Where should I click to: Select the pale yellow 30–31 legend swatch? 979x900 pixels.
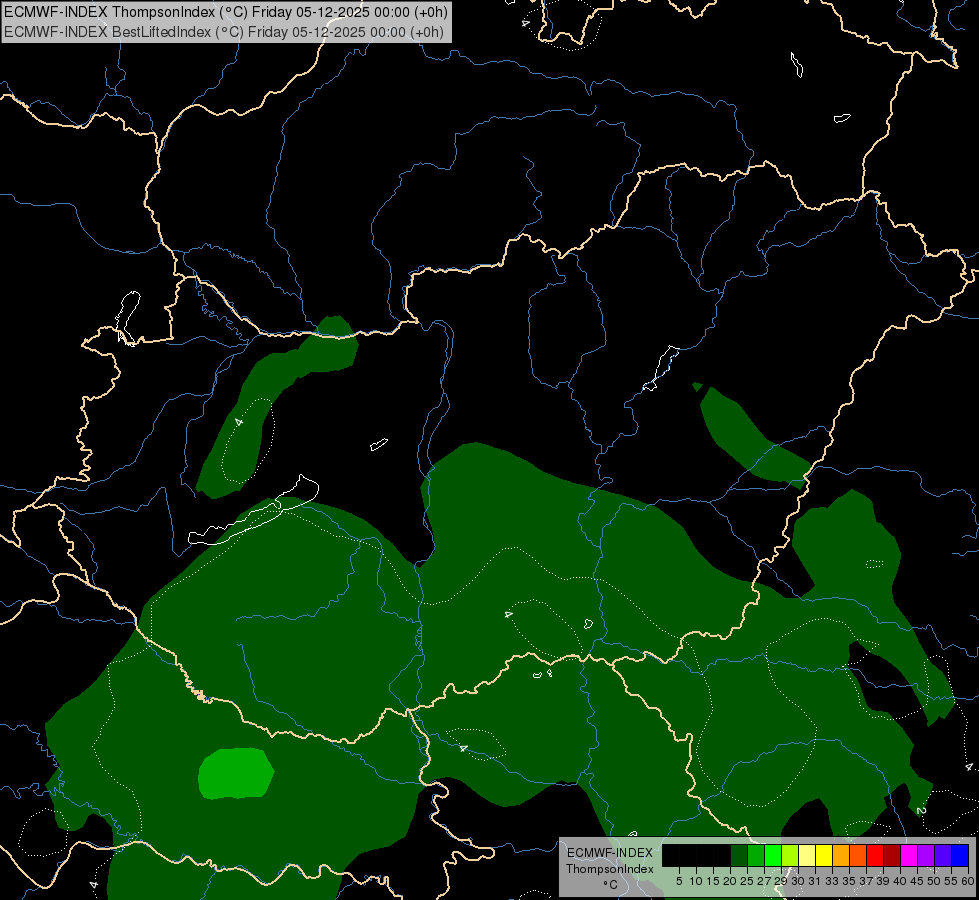click(x=807, y=855)
